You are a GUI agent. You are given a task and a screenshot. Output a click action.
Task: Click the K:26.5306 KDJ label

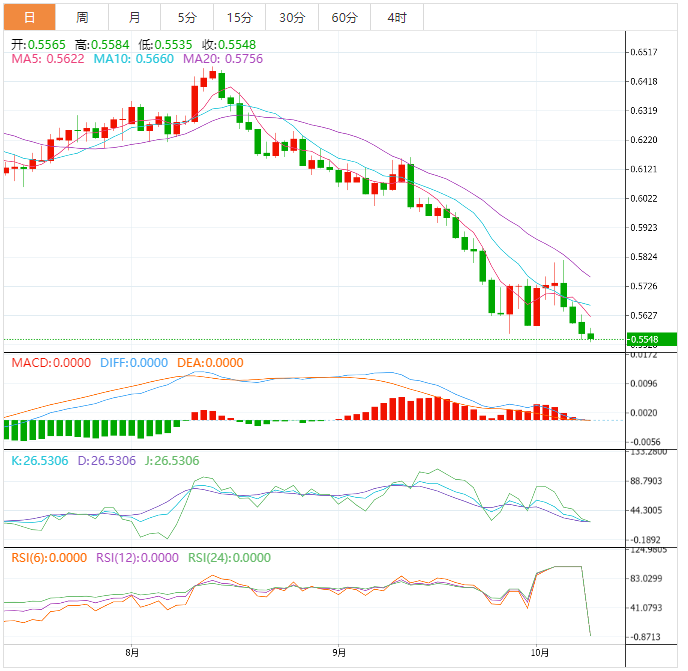(x=39, y=461)
